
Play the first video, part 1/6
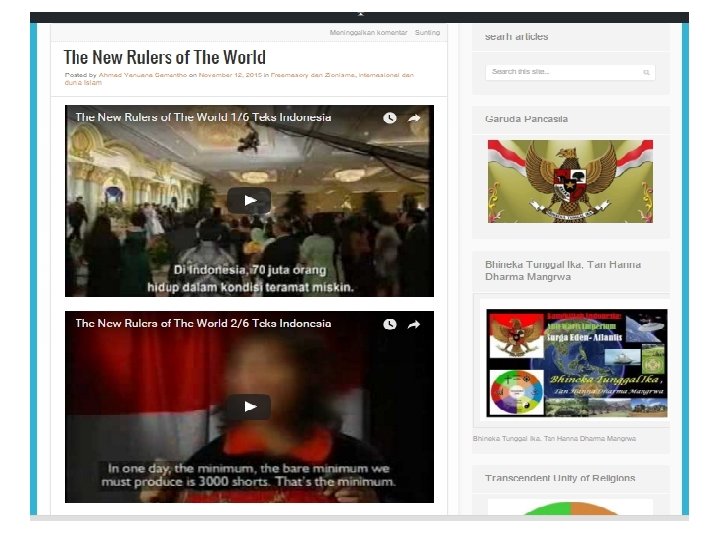[x=249, y=200]
